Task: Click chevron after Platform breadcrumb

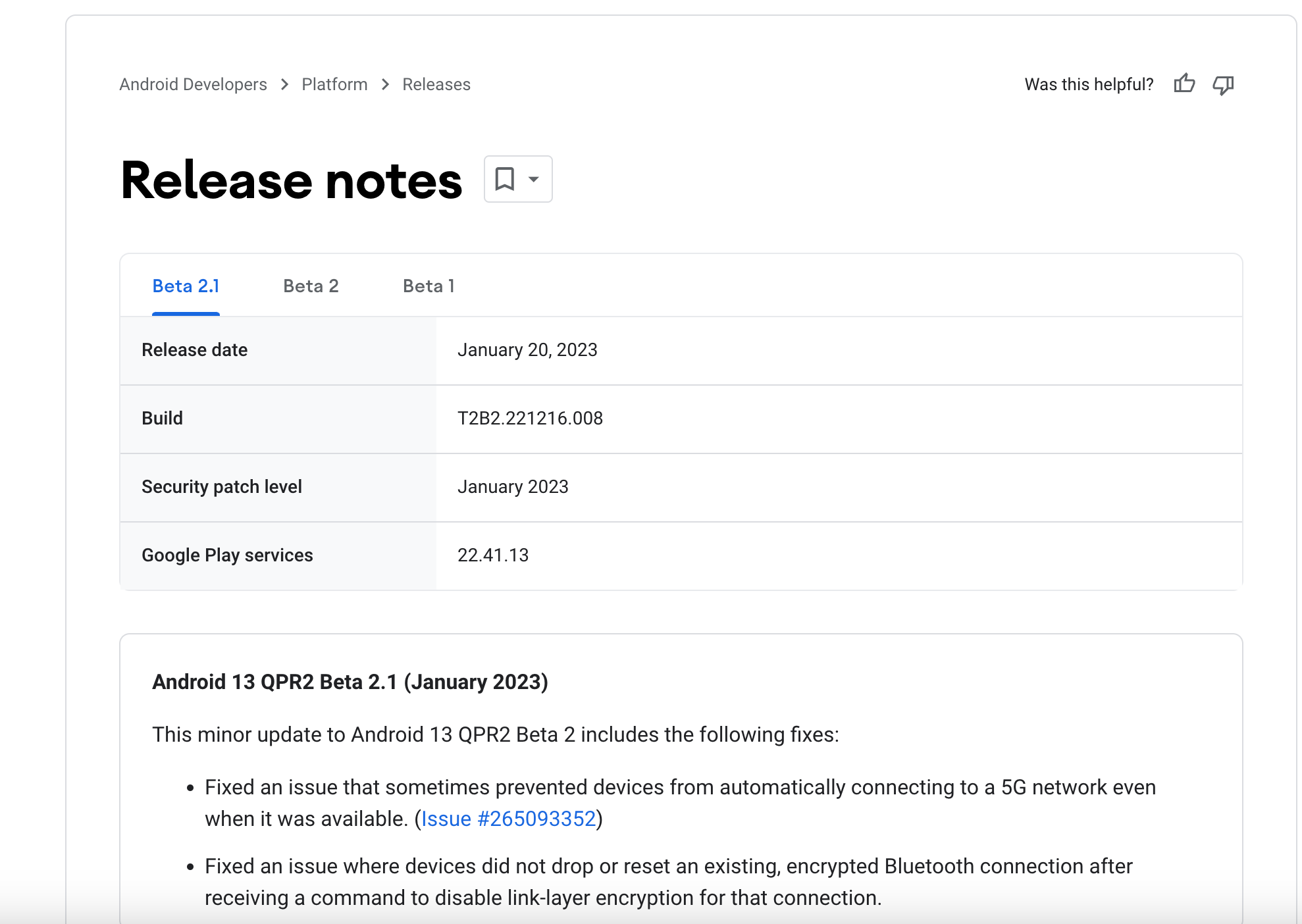Action: pos(386,85)
